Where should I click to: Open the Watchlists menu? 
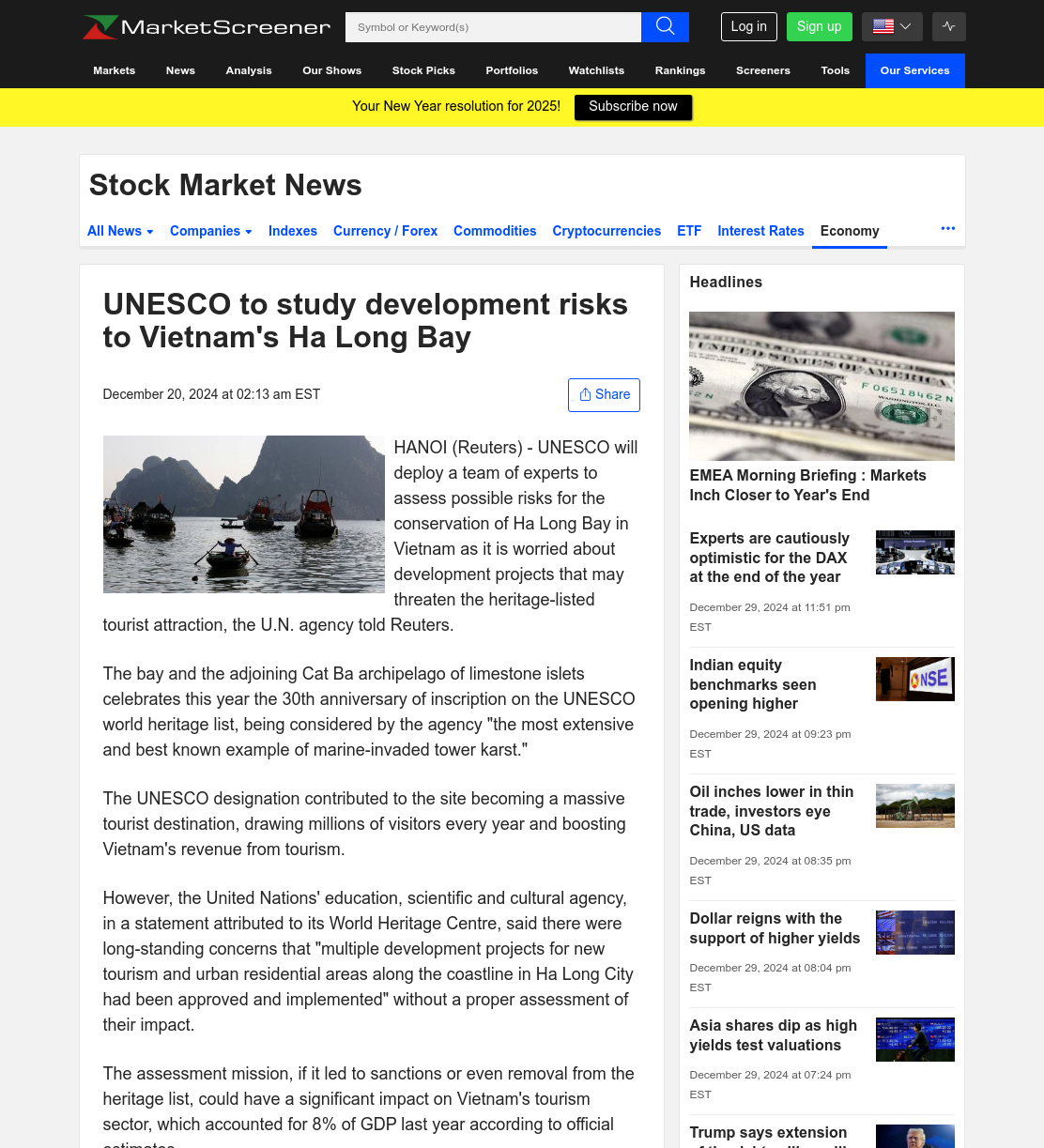(596, 70)
